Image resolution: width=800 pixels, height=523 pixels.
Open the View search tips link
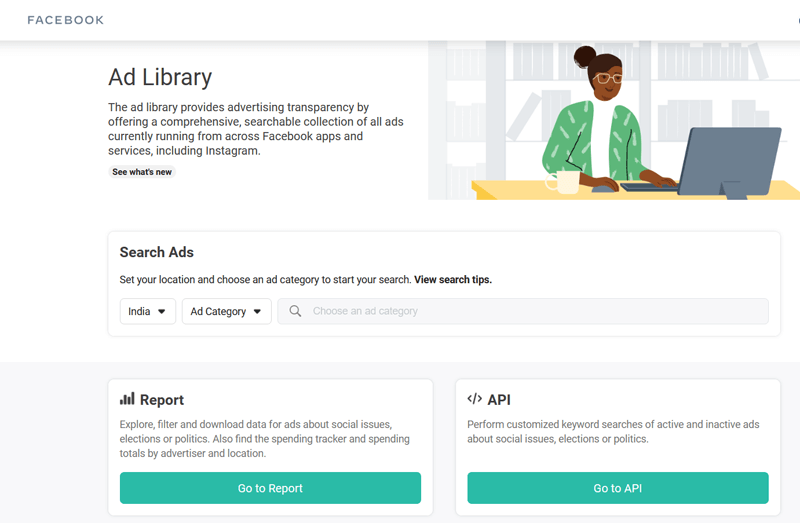point(453,280)
